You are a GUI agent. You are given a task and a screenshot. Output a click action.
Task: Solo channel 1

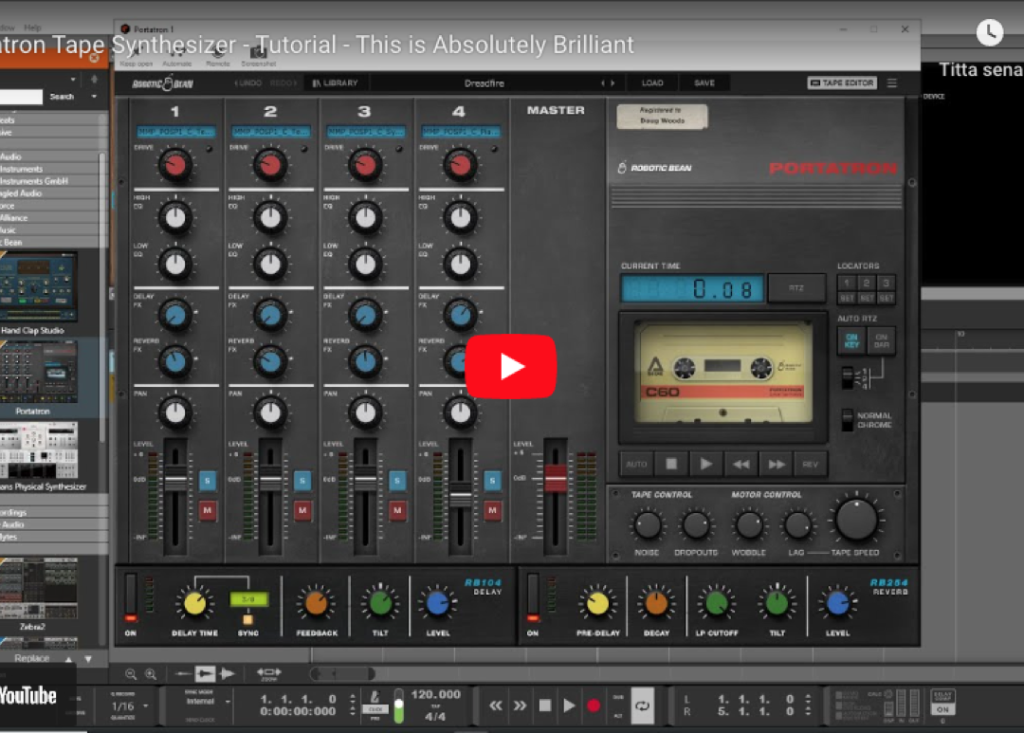tap(207, 481)
